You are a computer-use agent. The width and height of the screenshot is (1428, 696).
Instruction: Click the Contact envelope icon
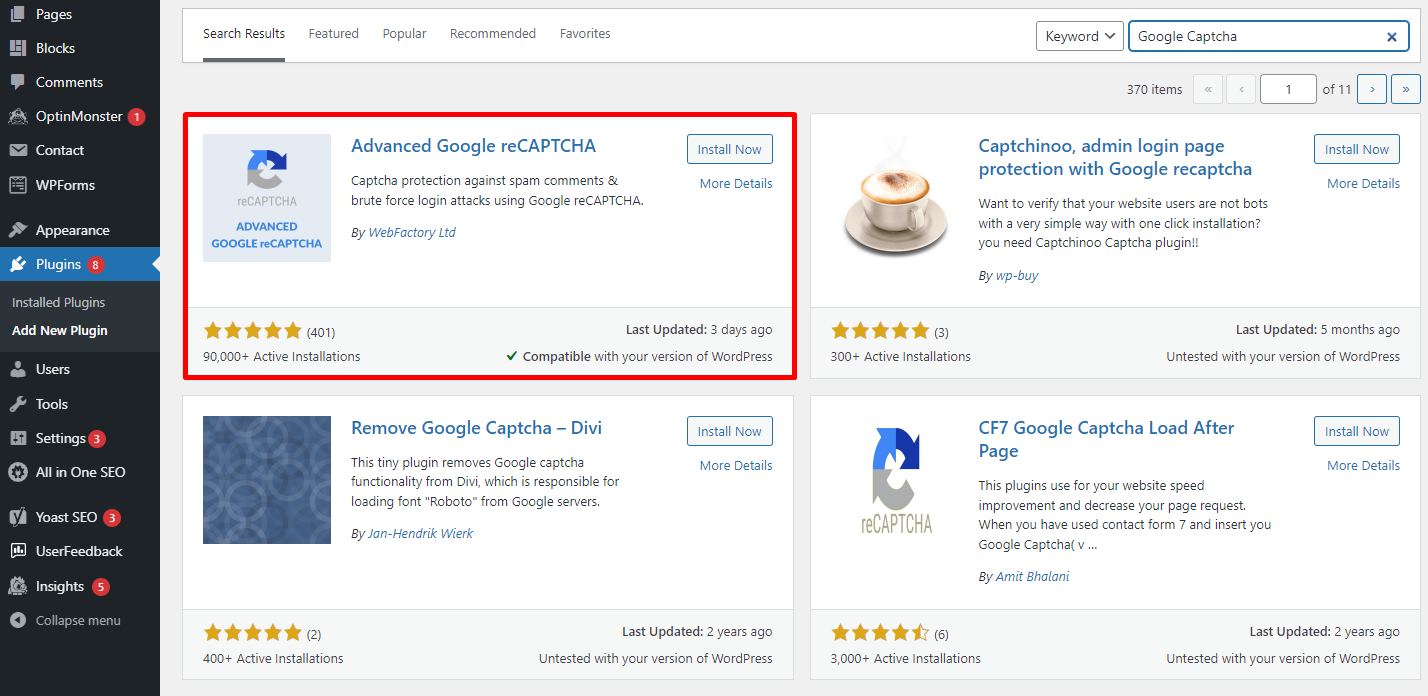tap(17, 150)
